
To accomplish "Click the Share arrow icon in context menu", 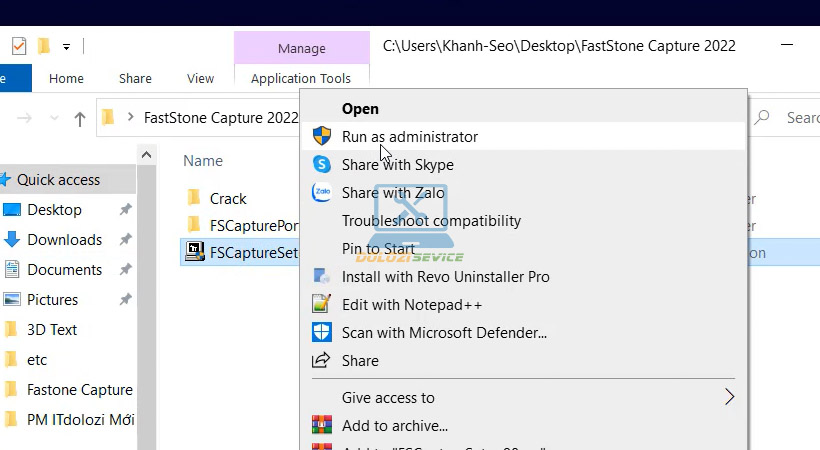I will 321,360.
